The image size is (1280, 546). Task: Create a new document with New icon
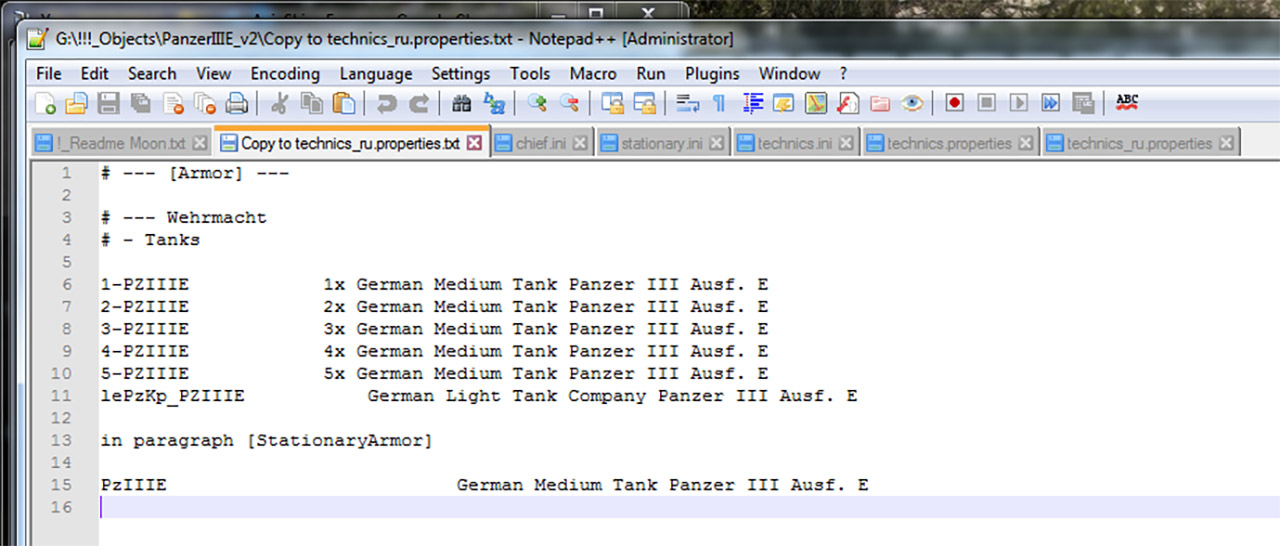(x=46, y=103)
